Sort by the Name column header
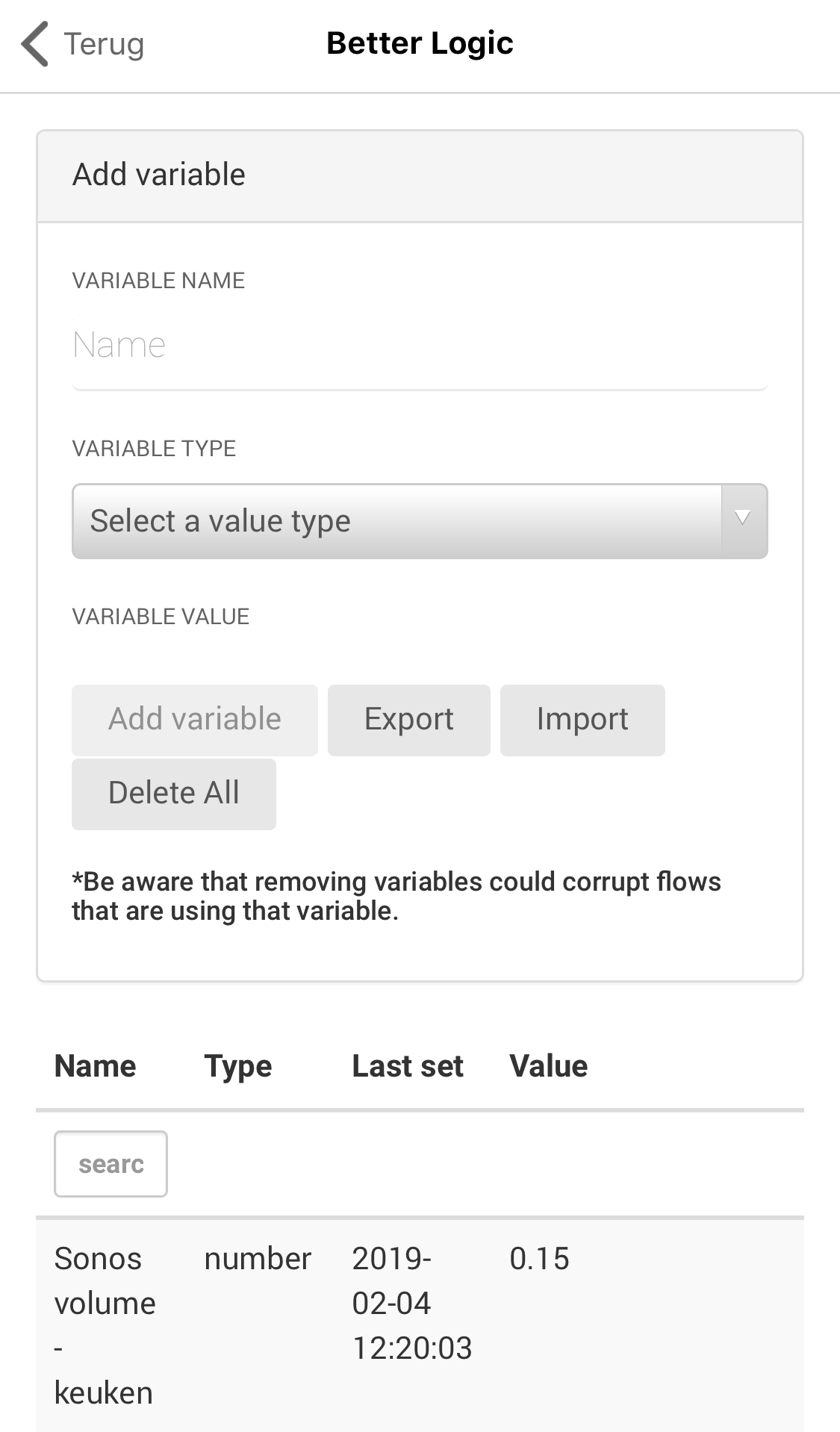Image resolution: width=840 pixels, height=1432 pixels. coord(96,1066)
